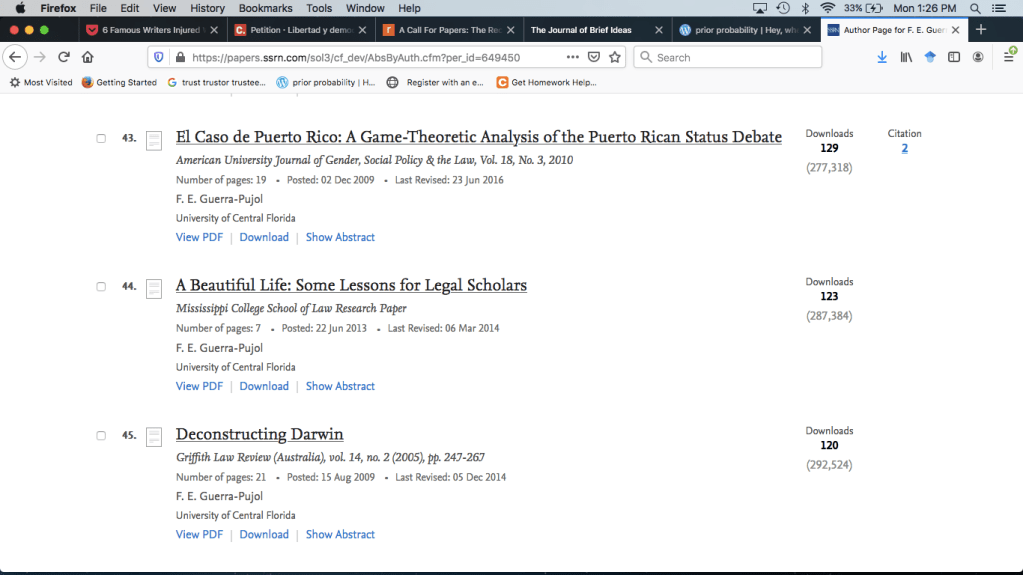Click View PDF for El Caso de Puerto Rico
The height and width of the screenshot is (575, 1023).
(199, 238)
